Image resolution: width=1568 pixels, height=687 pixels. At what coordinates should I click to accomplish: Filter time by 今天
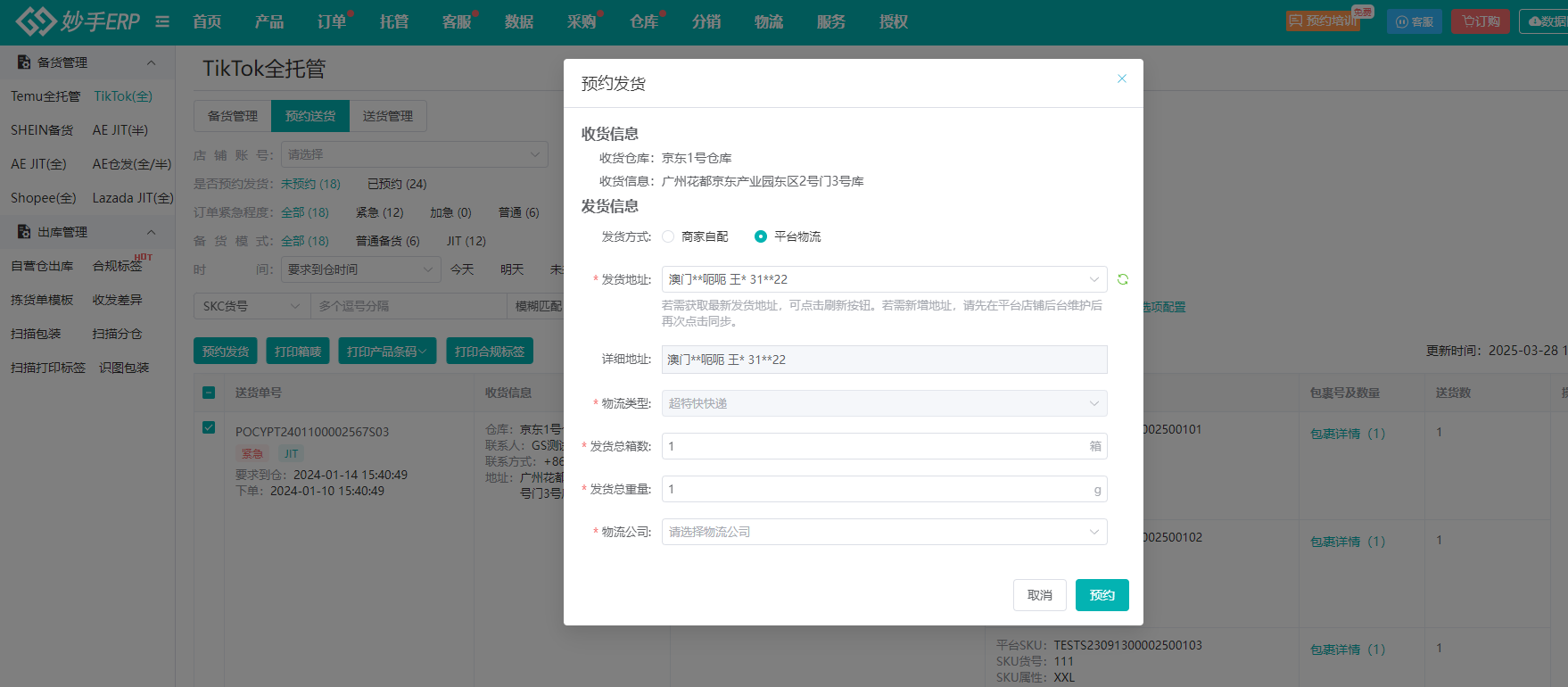462,269
